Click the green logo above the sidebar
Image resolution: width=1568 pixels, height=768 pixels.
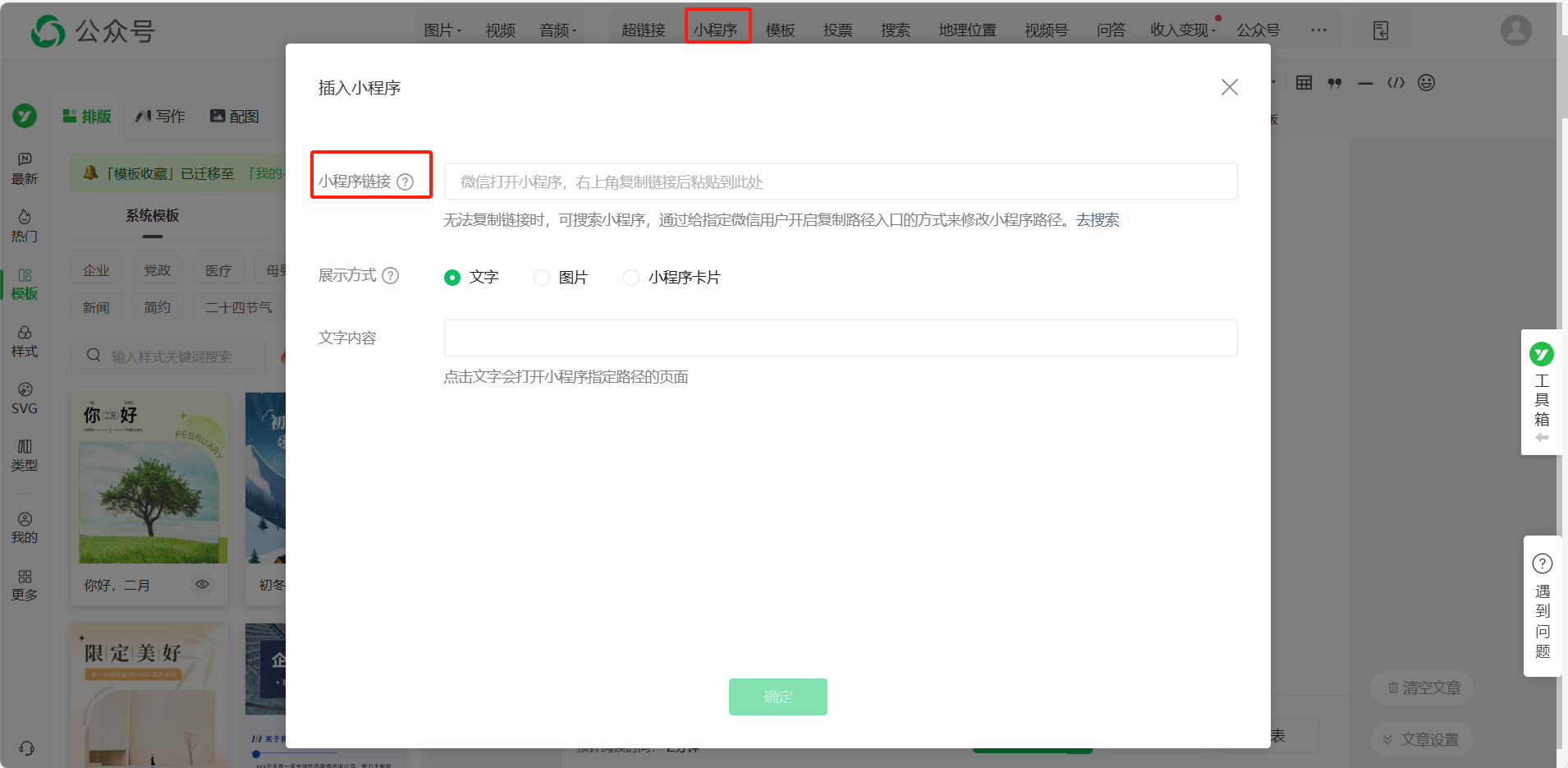[25, 116]
